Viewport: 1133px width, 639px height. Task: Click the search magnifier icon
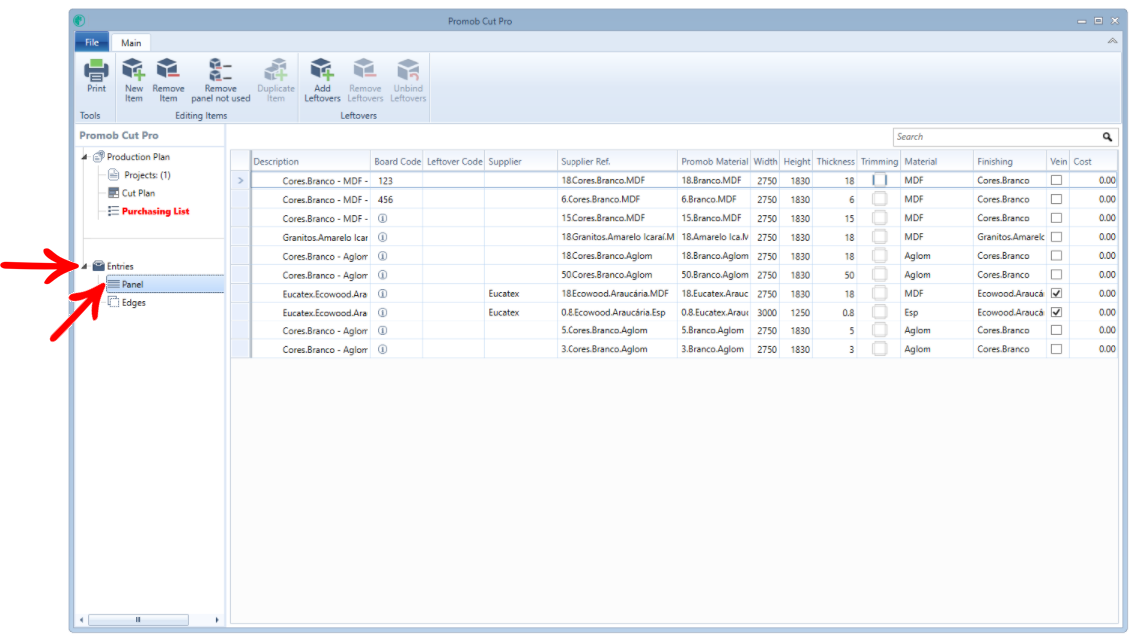(1107, 137)
